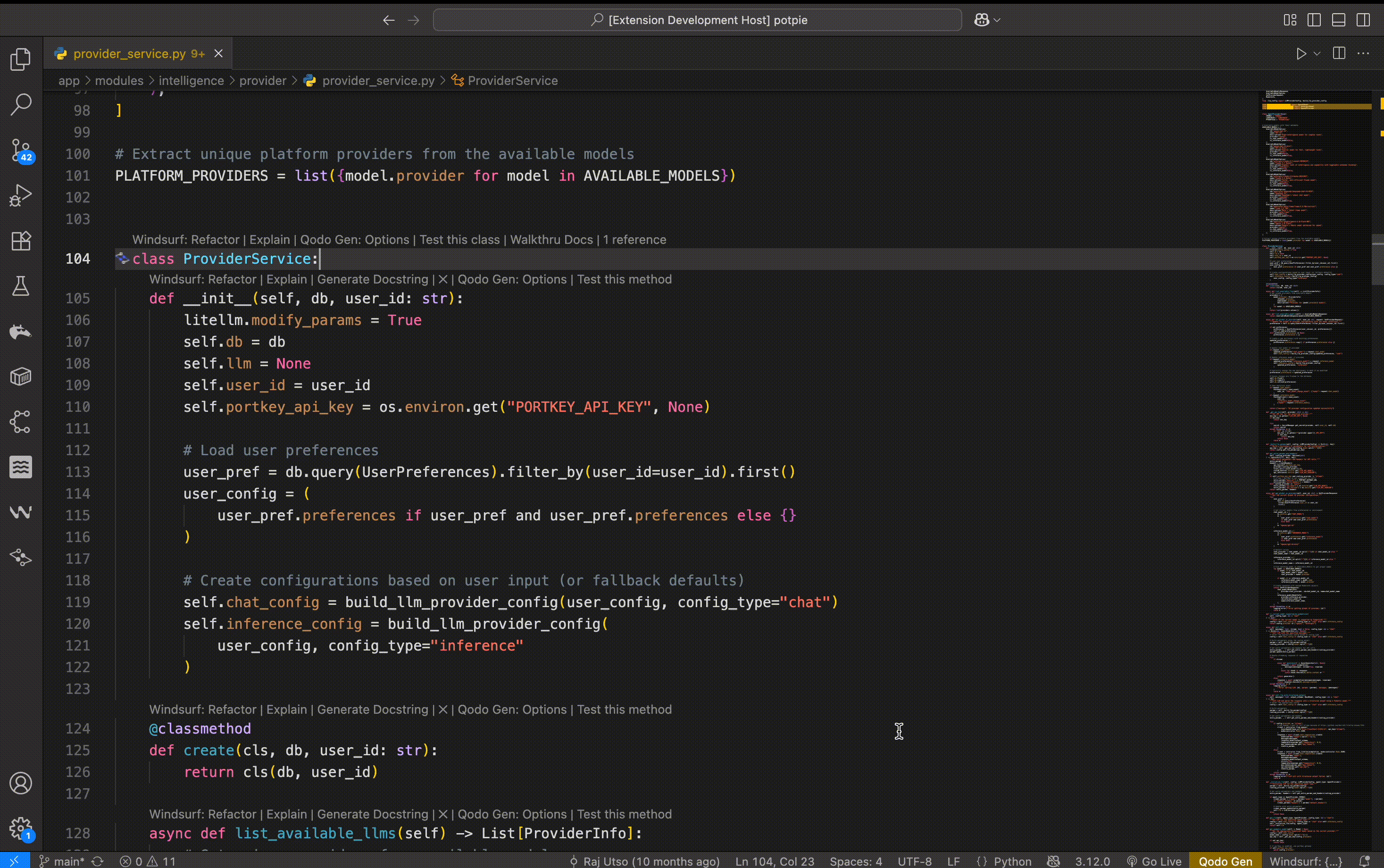Screen dimensions: 1384x868
Task: Close the provider_service.py tab
Action: click(x=218, y=53)
